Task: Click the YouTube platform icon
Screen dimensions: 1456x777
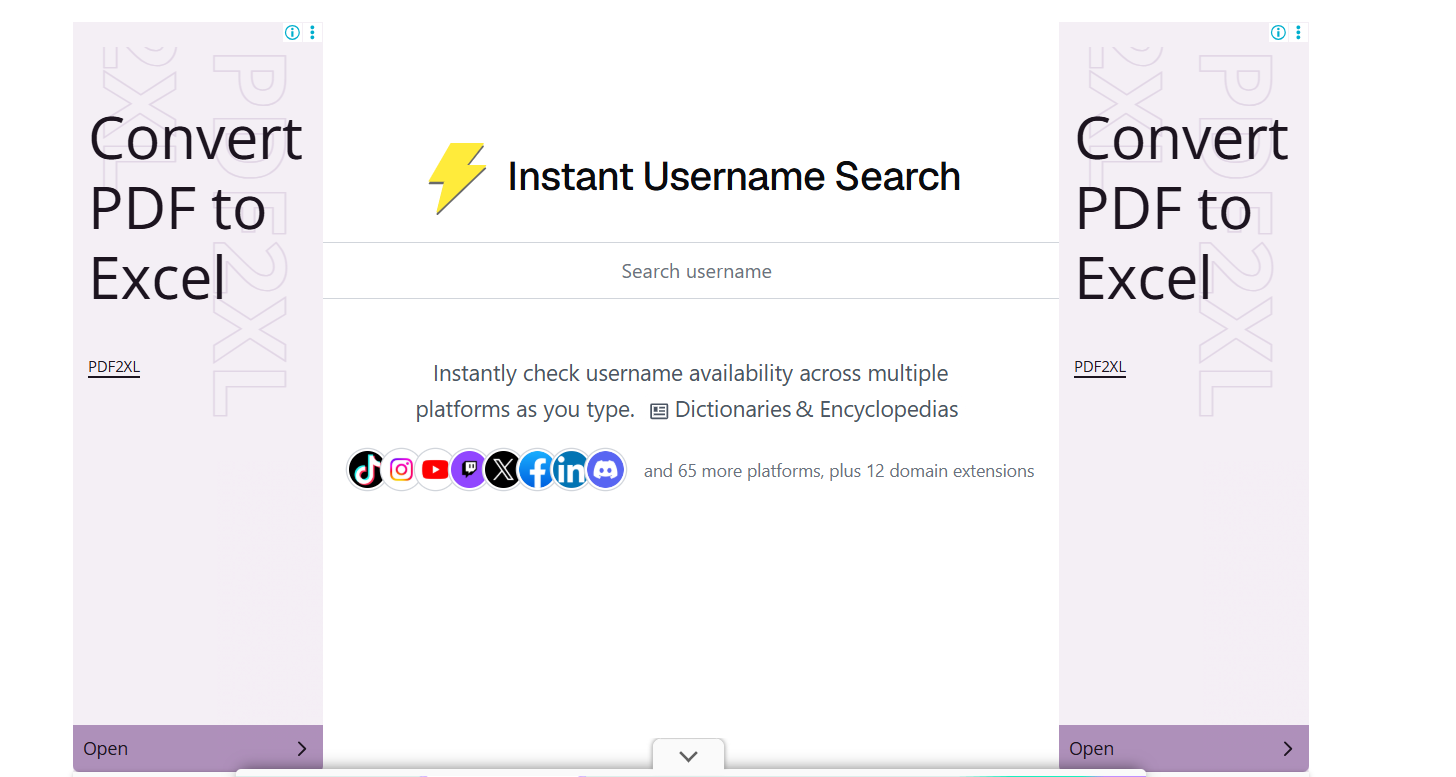Action: [x=435, y=470]
